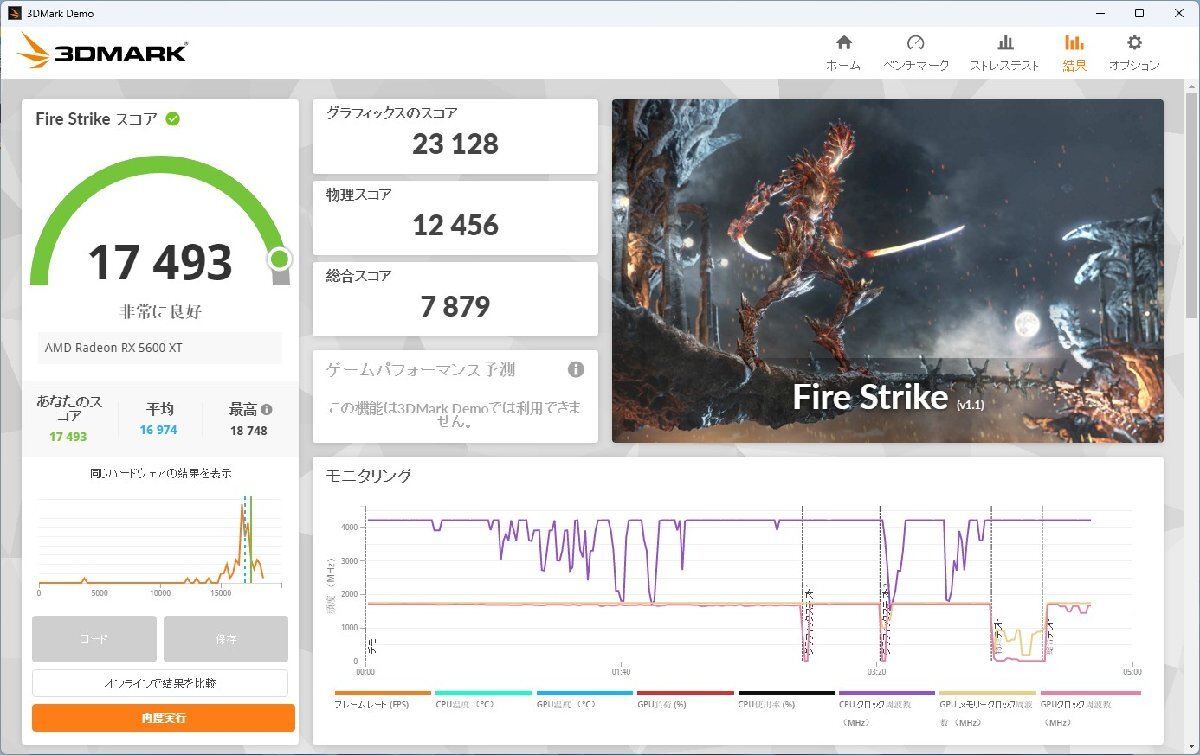Click オンラインで結果を比較 button
This screenshot has height=755, width=1200.
160,683
